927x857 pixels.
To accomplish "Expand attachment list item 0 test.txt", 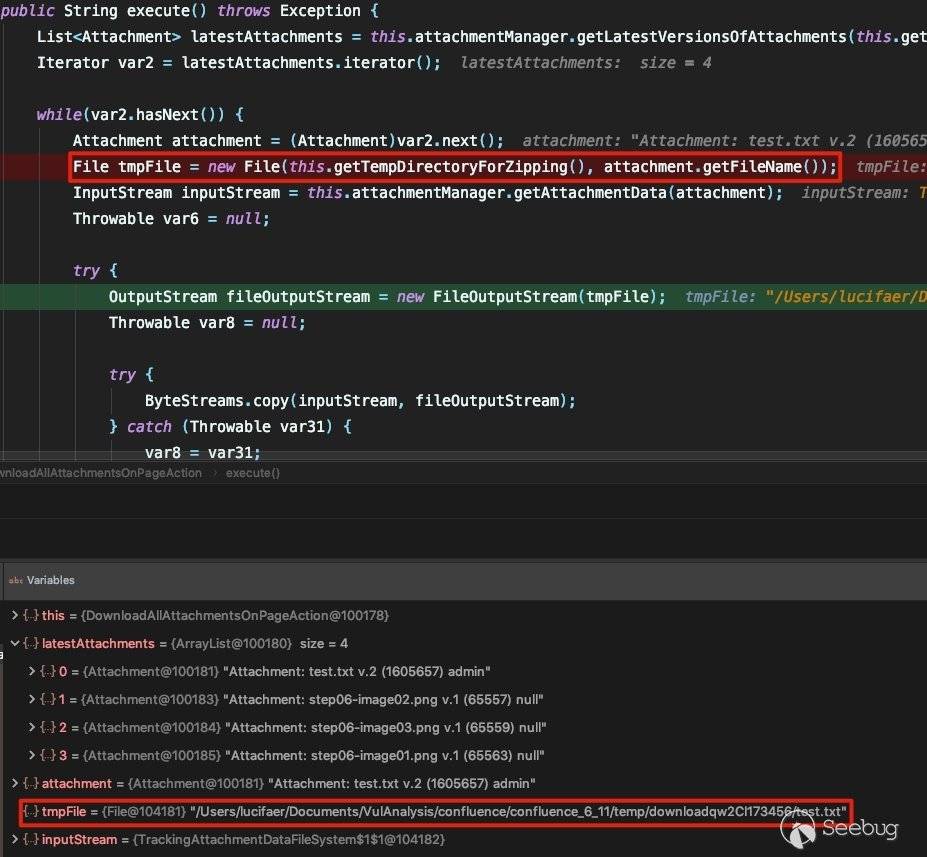I will click(x=32, y=671).
